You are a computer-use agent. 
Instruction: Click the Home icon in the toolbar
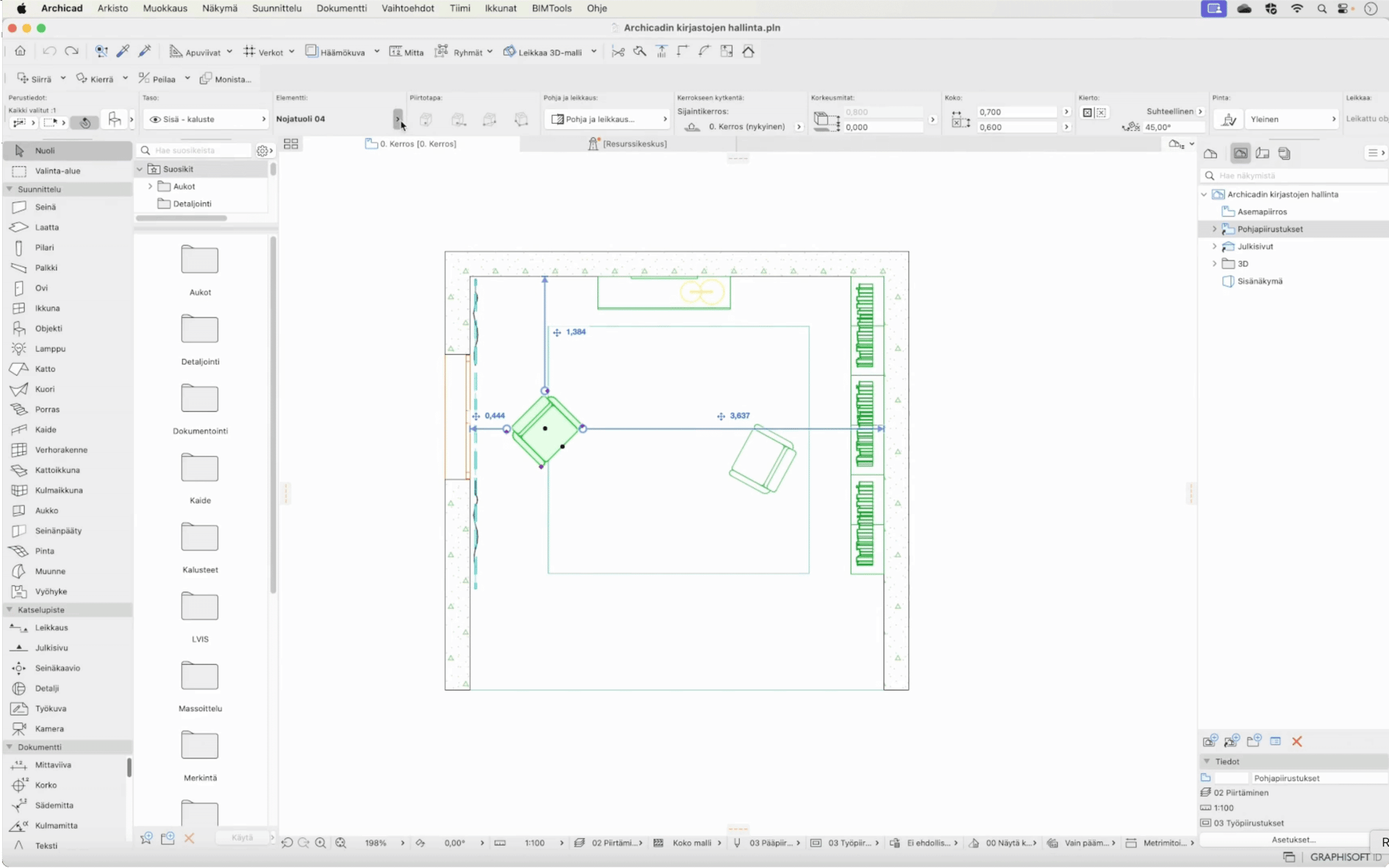(20, 51)
